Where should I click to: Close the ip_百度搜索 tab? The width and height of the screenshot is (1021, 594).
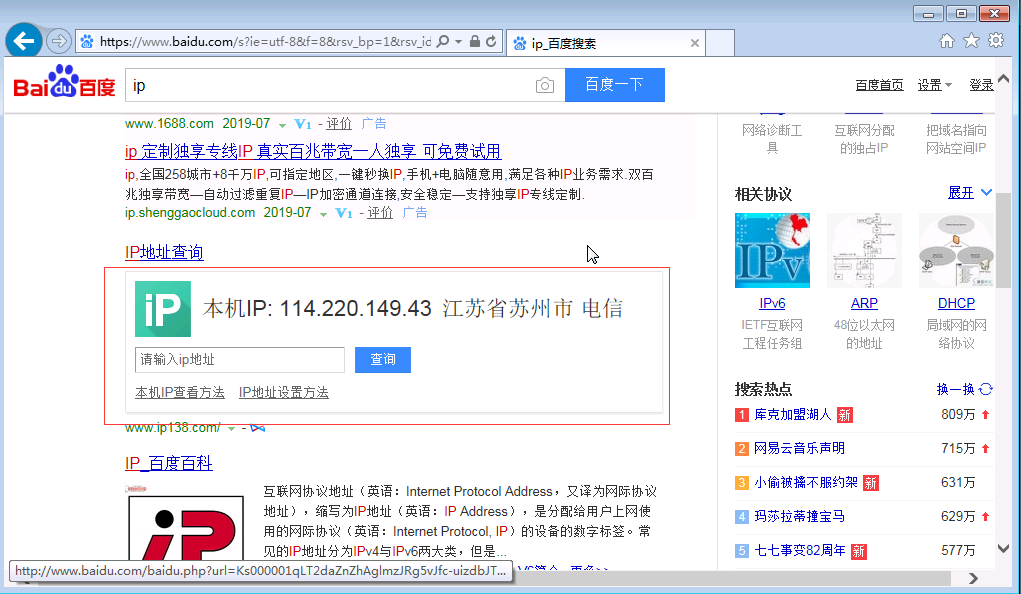click(x=695, y=43)
